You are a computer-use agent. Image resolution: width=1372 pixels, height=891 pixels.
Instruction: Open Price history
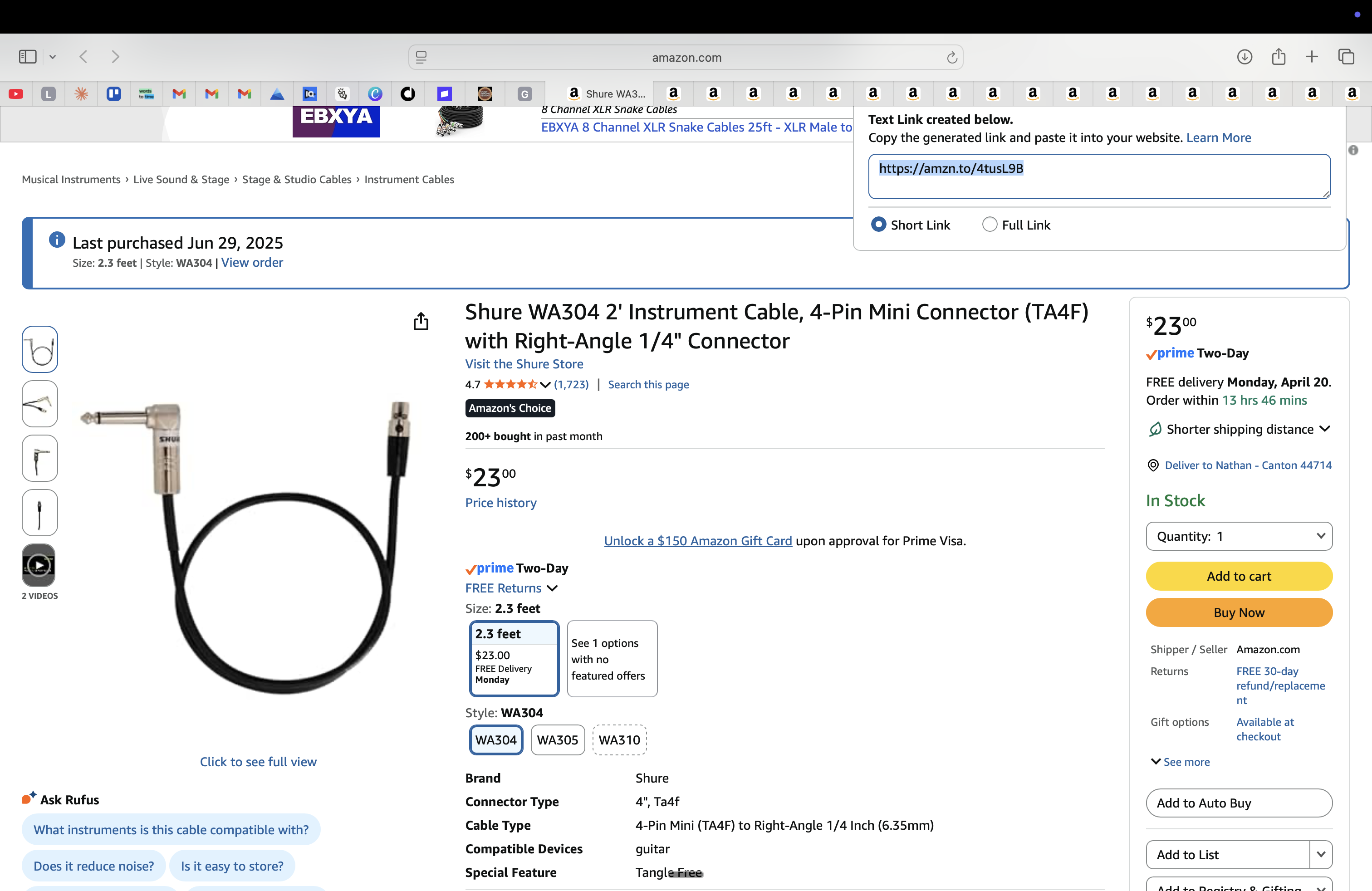[x=500, y=503]
